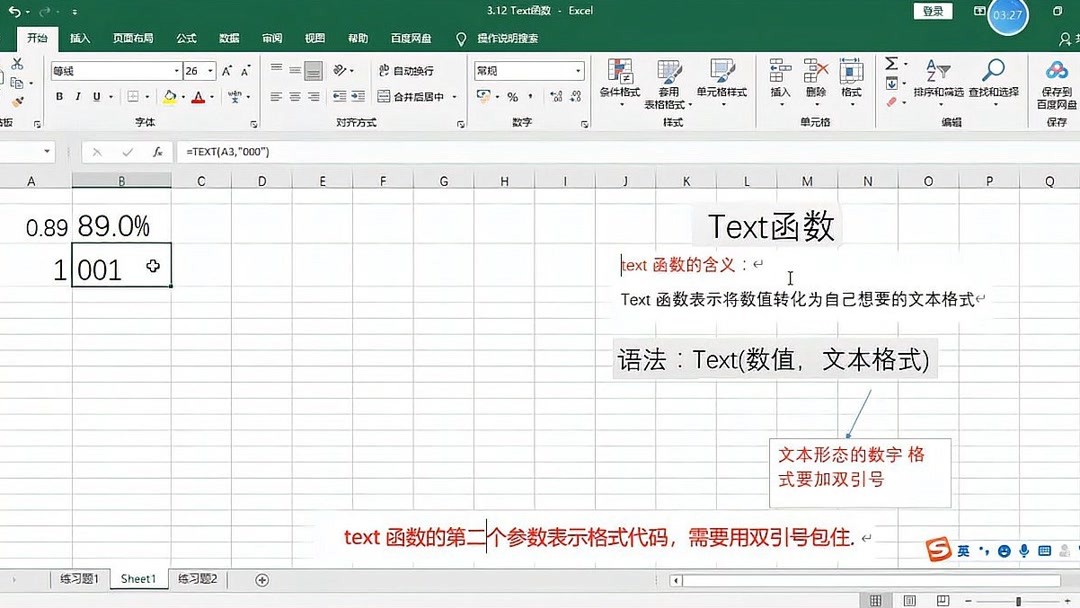Apply the percent style to the cell
This screenshot has width=1080, height=608.
click(x=513, y=97)
